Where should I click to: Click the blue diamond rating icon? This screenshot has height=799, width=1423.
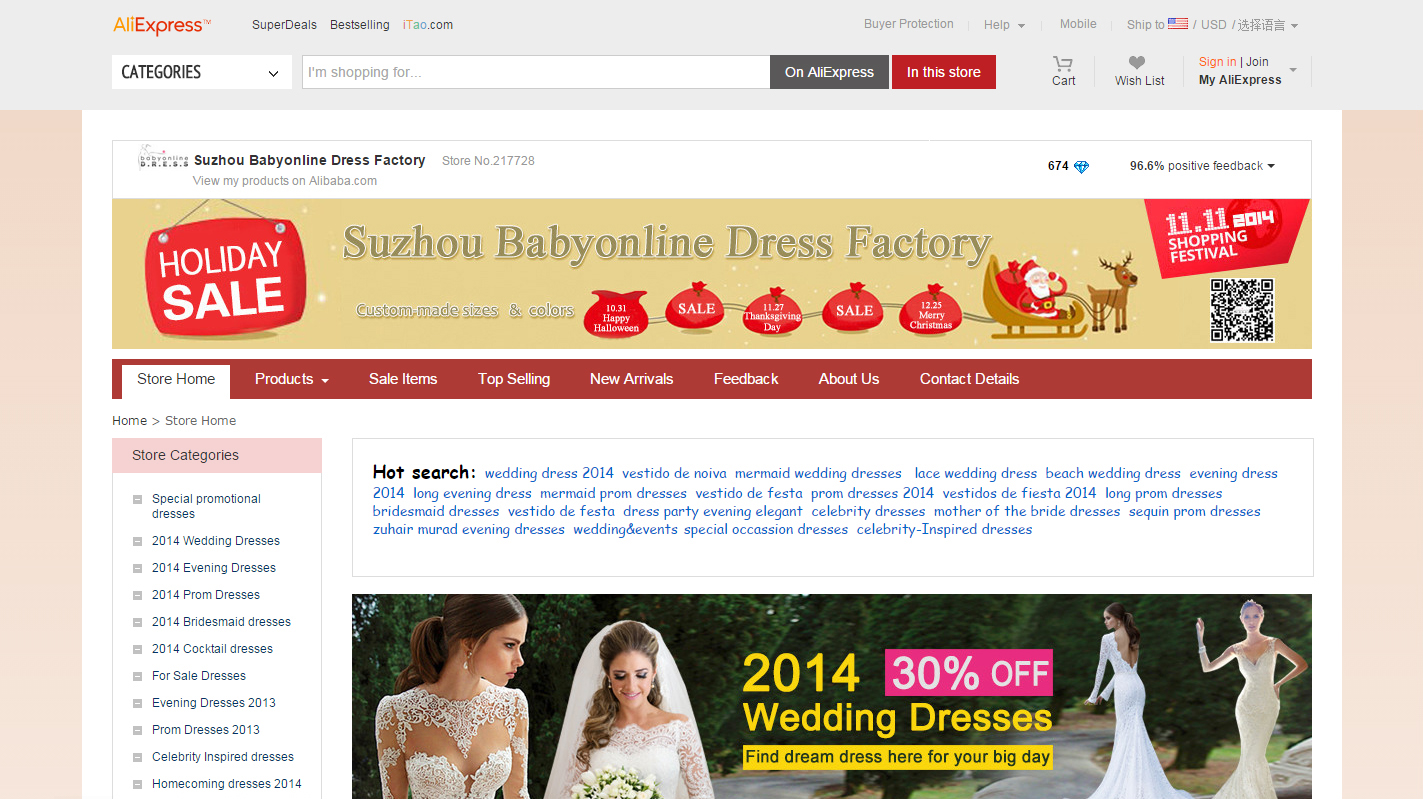coord(1081,167)
